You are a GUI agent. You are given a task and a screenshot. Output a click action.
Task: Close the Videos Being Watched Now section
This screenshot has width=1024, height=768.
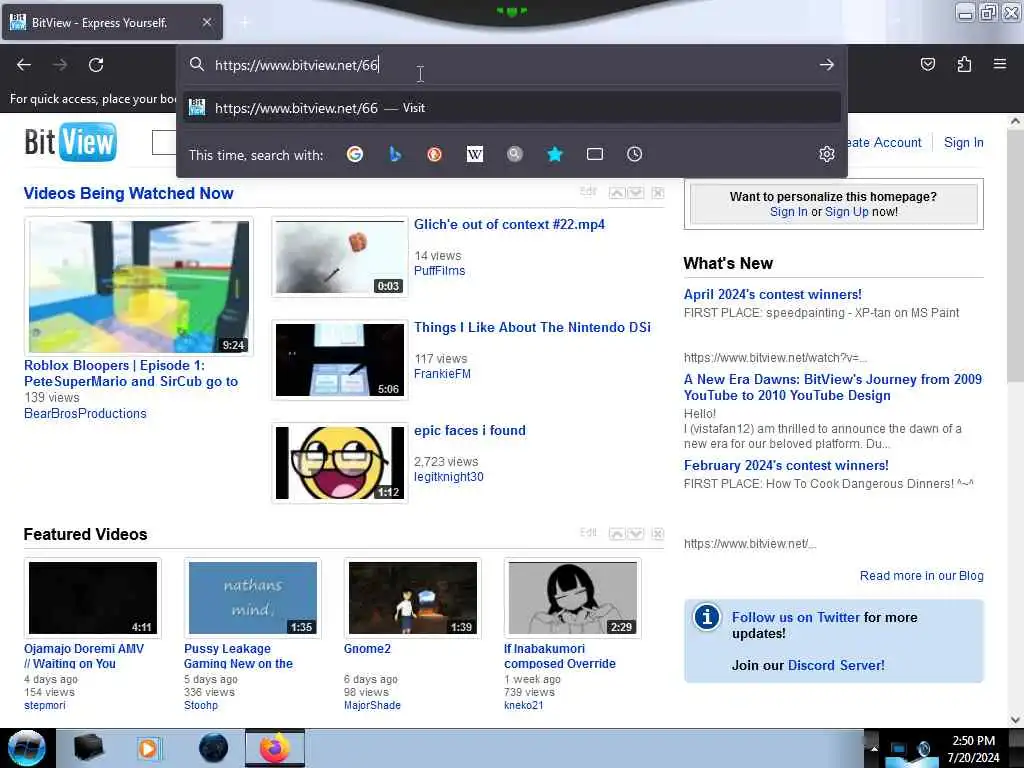(658, 193)
